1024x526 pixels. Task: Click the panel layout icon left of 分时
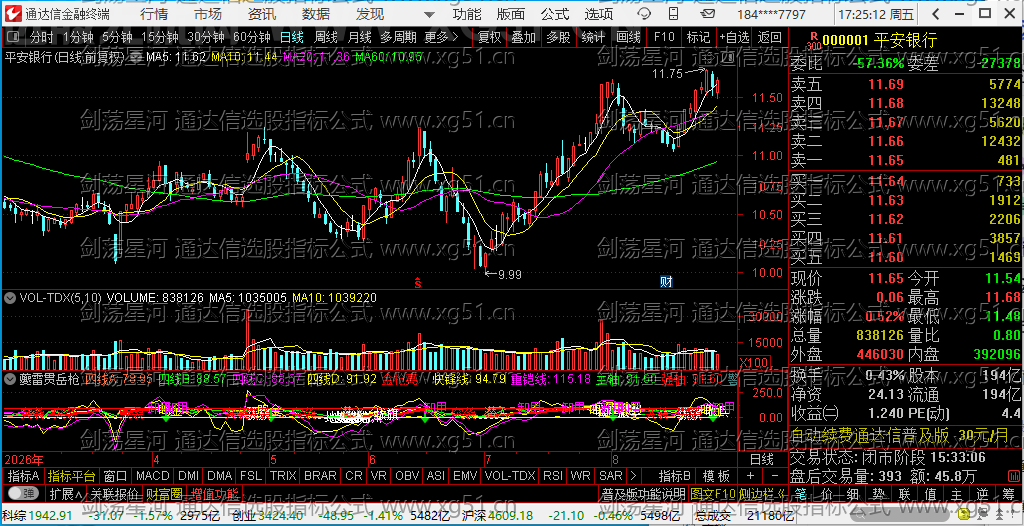[x=14, y=37]
